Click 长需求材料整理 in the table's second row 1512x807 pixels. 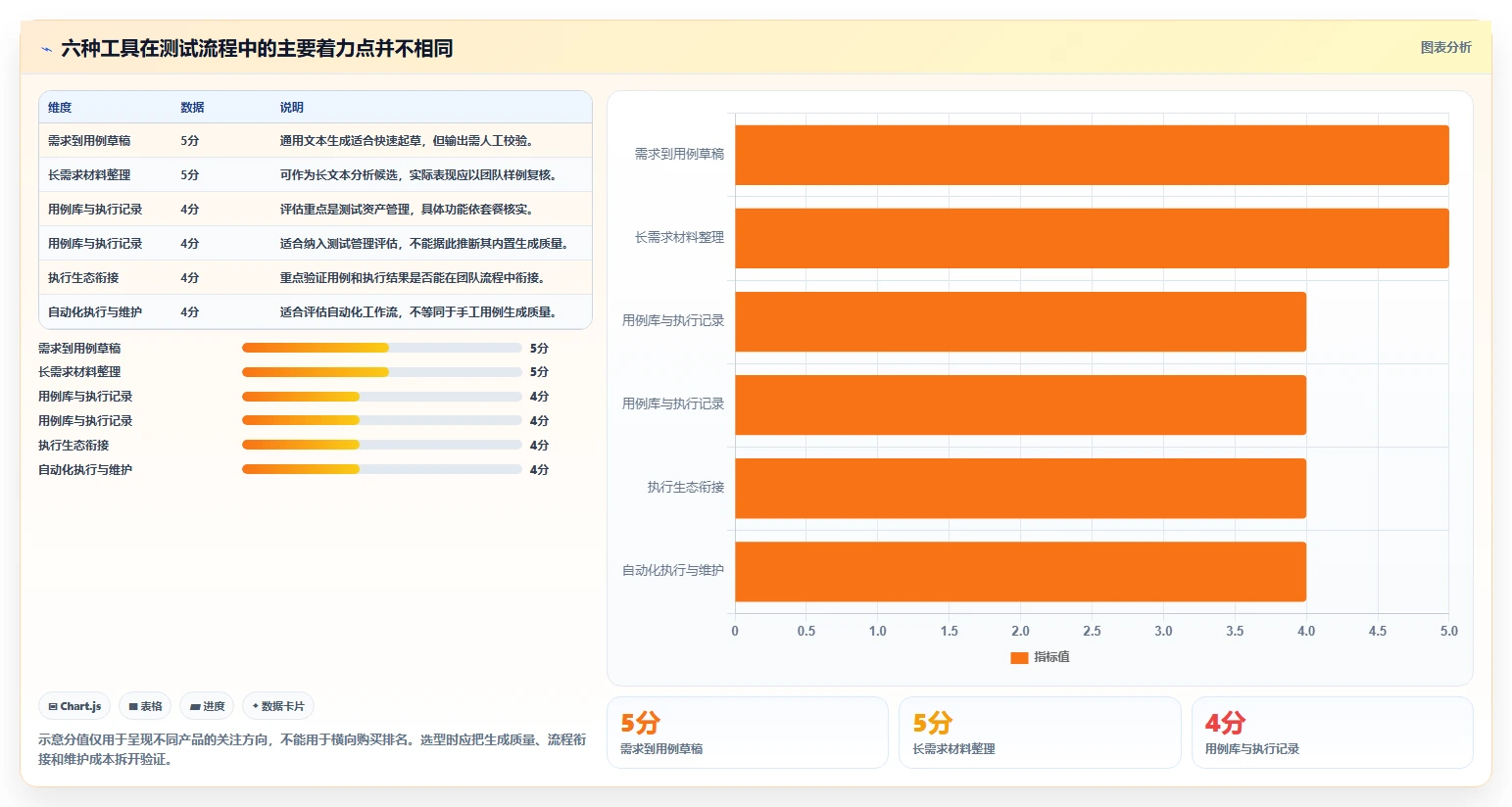pos(89,175)
